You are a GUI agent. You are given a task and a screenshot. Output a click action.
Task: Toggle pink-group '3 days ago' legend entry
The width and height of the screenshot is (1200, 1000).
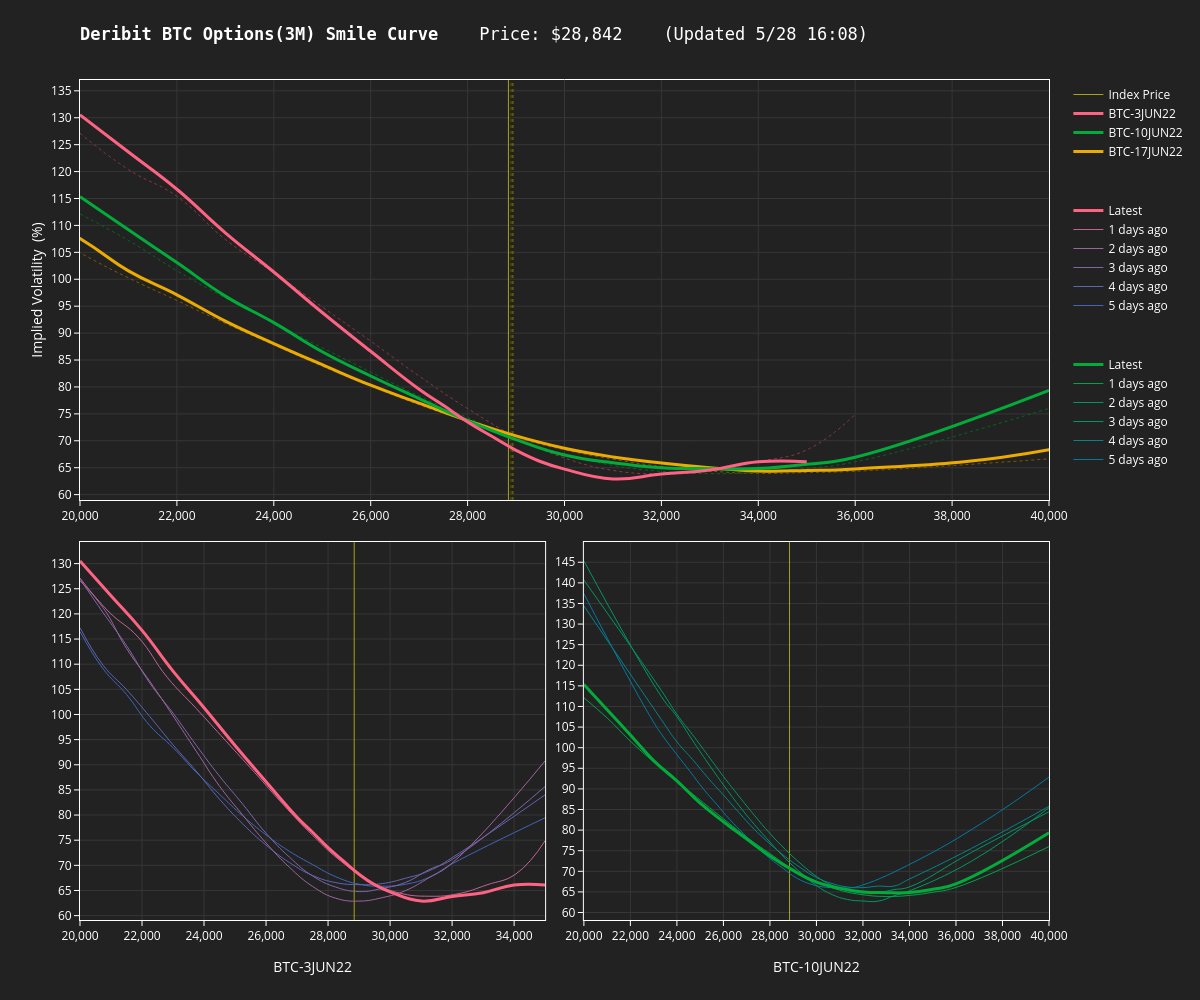(1120, 268)
